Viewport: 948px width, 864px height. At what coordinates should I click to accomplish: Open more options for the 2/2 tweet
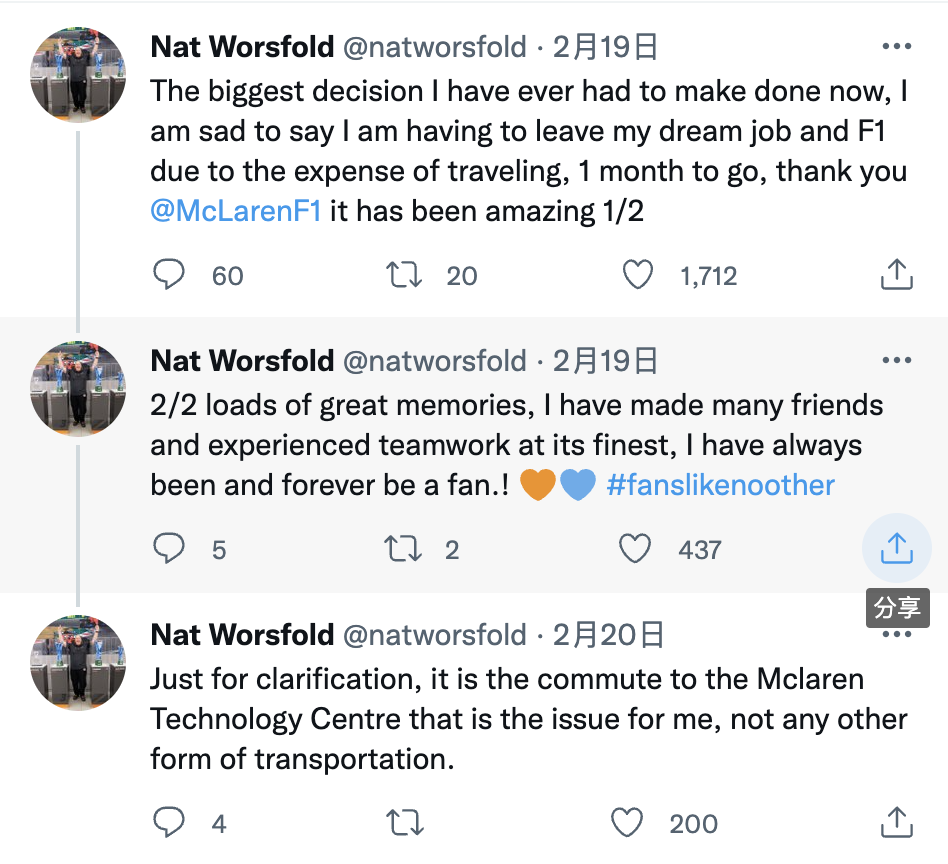(896, 360)
